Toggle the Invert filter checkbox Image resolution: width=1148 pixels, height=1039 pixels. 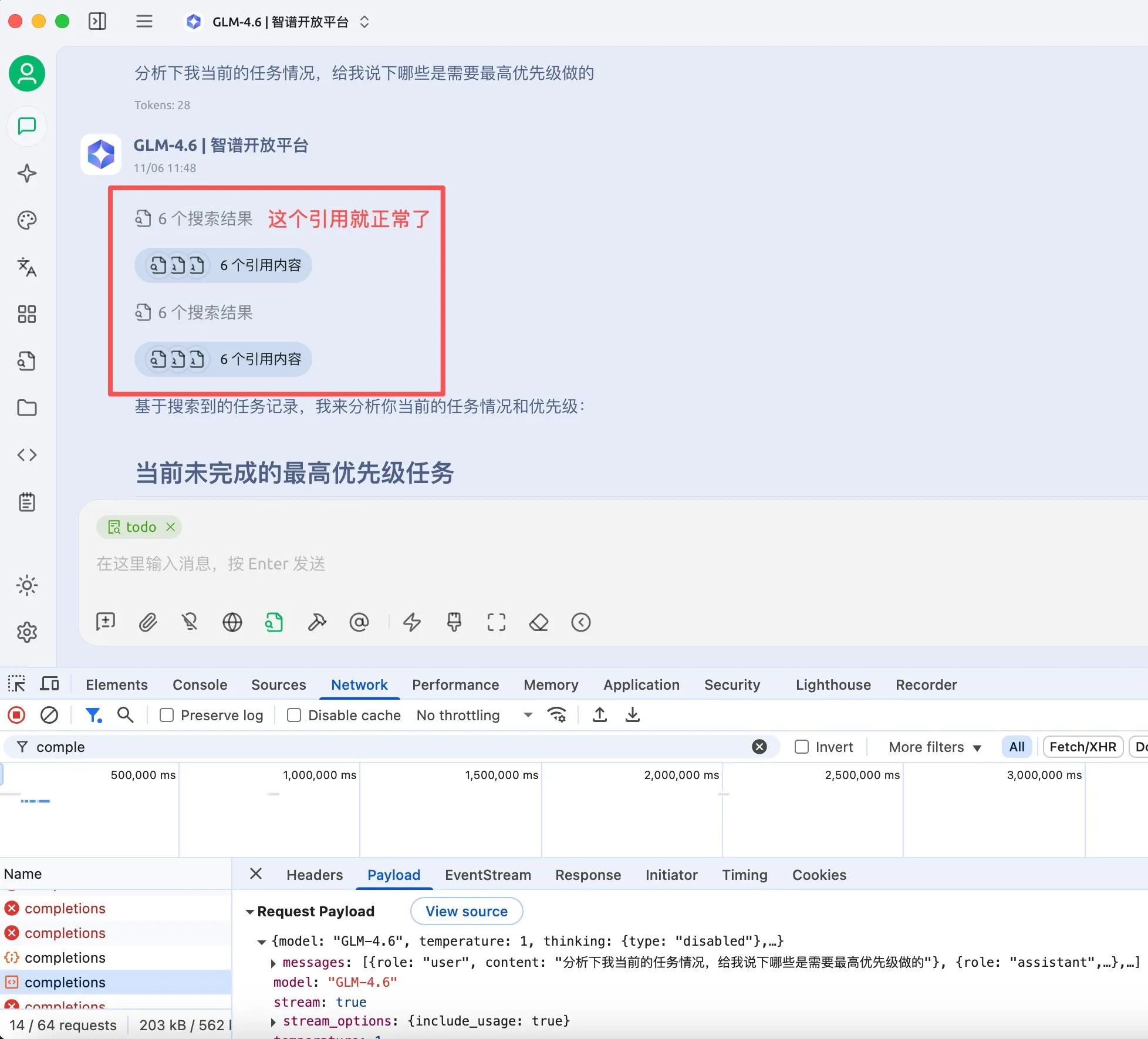pyautogui.click(x=801, y=747)
